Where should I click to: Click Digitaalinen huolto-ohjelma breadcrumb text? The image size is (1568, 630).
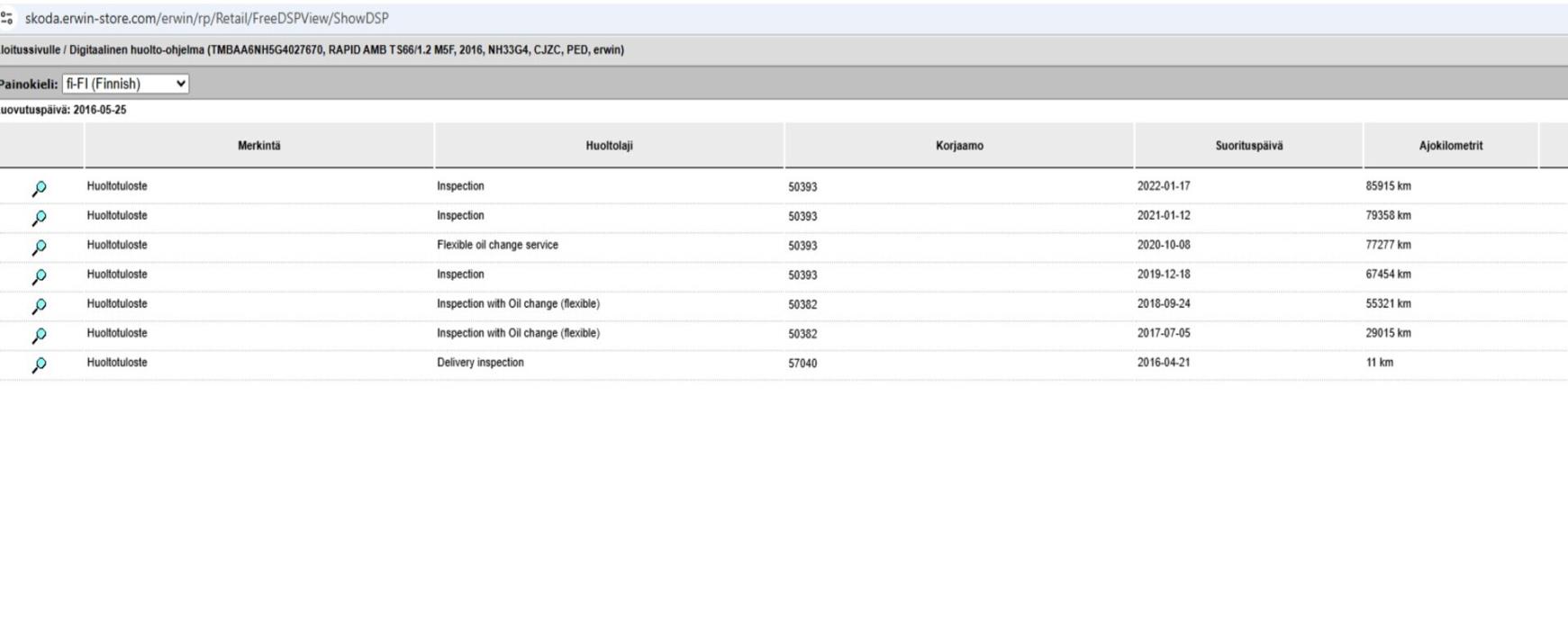point(136,50)
